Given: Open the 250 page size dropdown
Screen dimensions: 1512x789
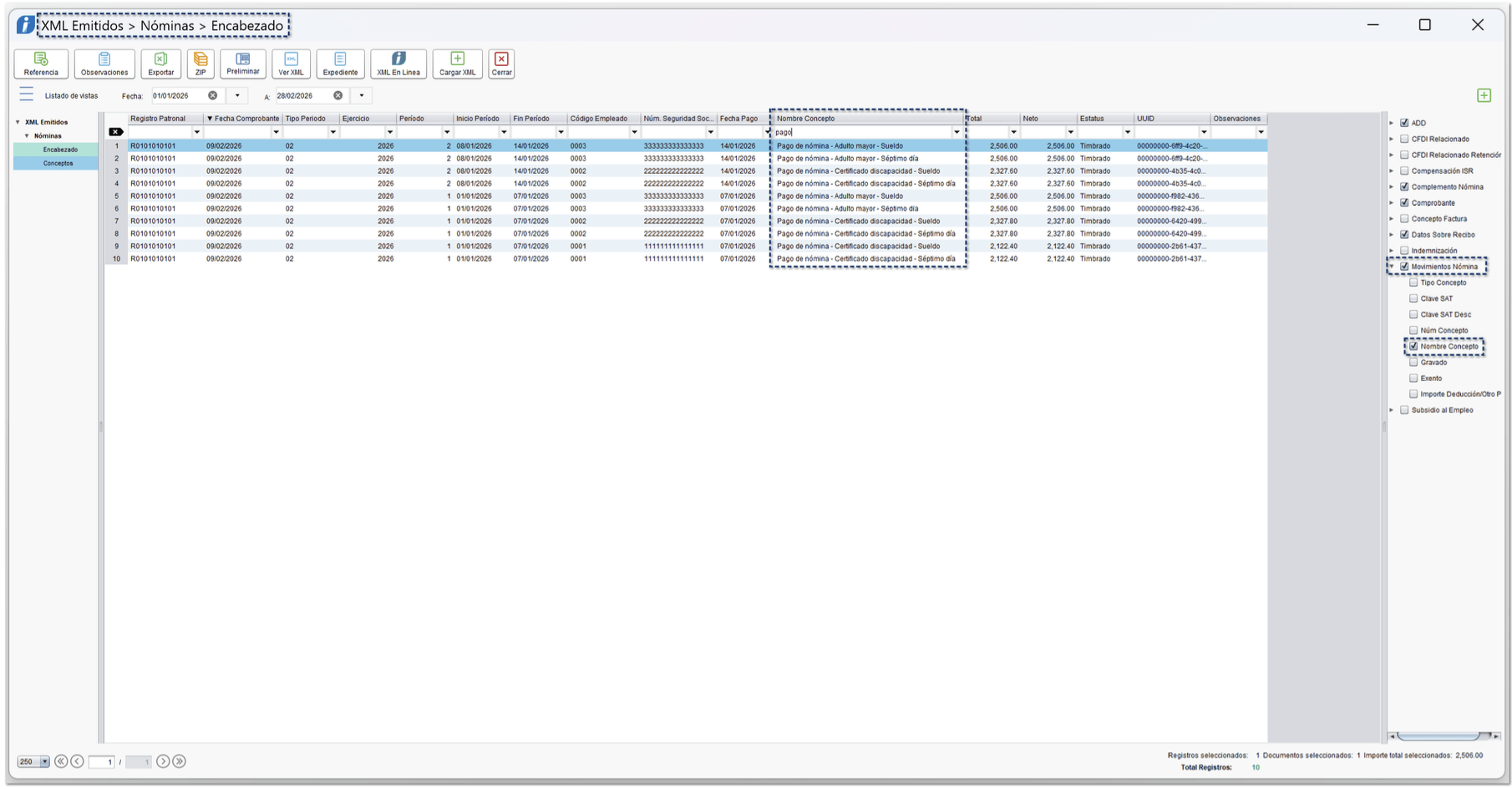Looking at the screenshot, I should click(44, 761).
